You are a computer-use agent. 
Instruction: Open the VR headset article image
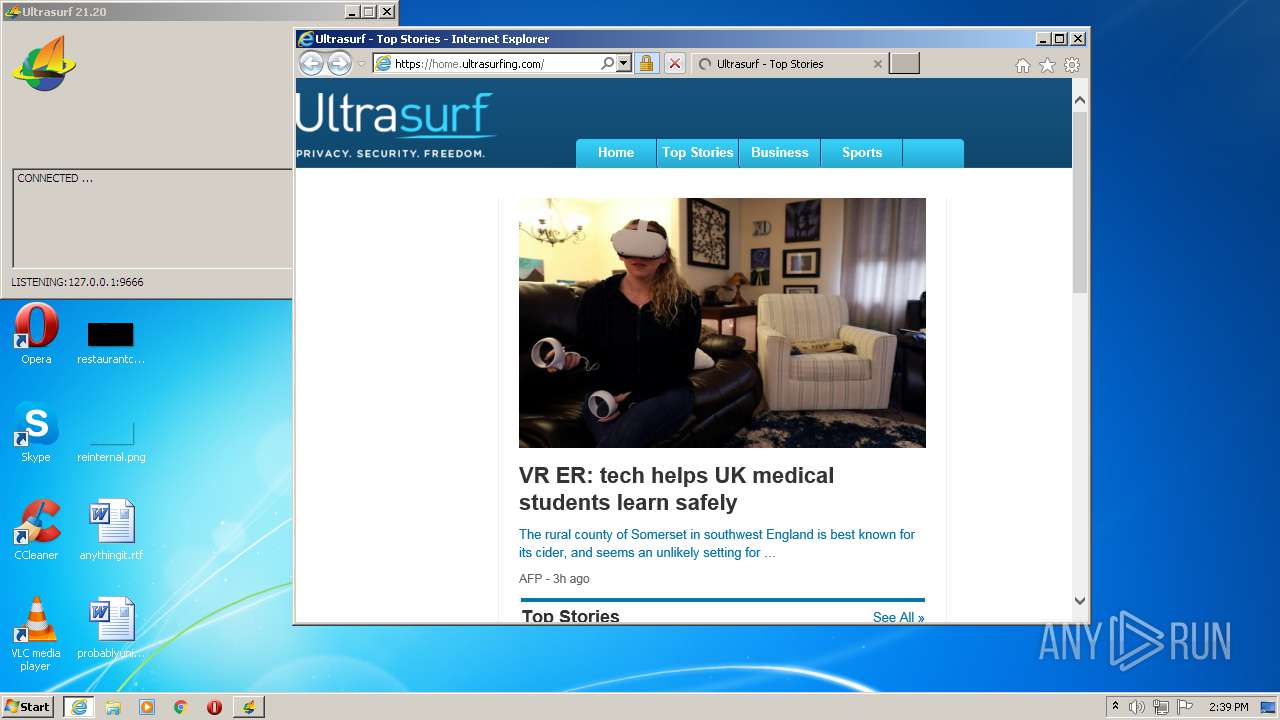tap(722, 323)
